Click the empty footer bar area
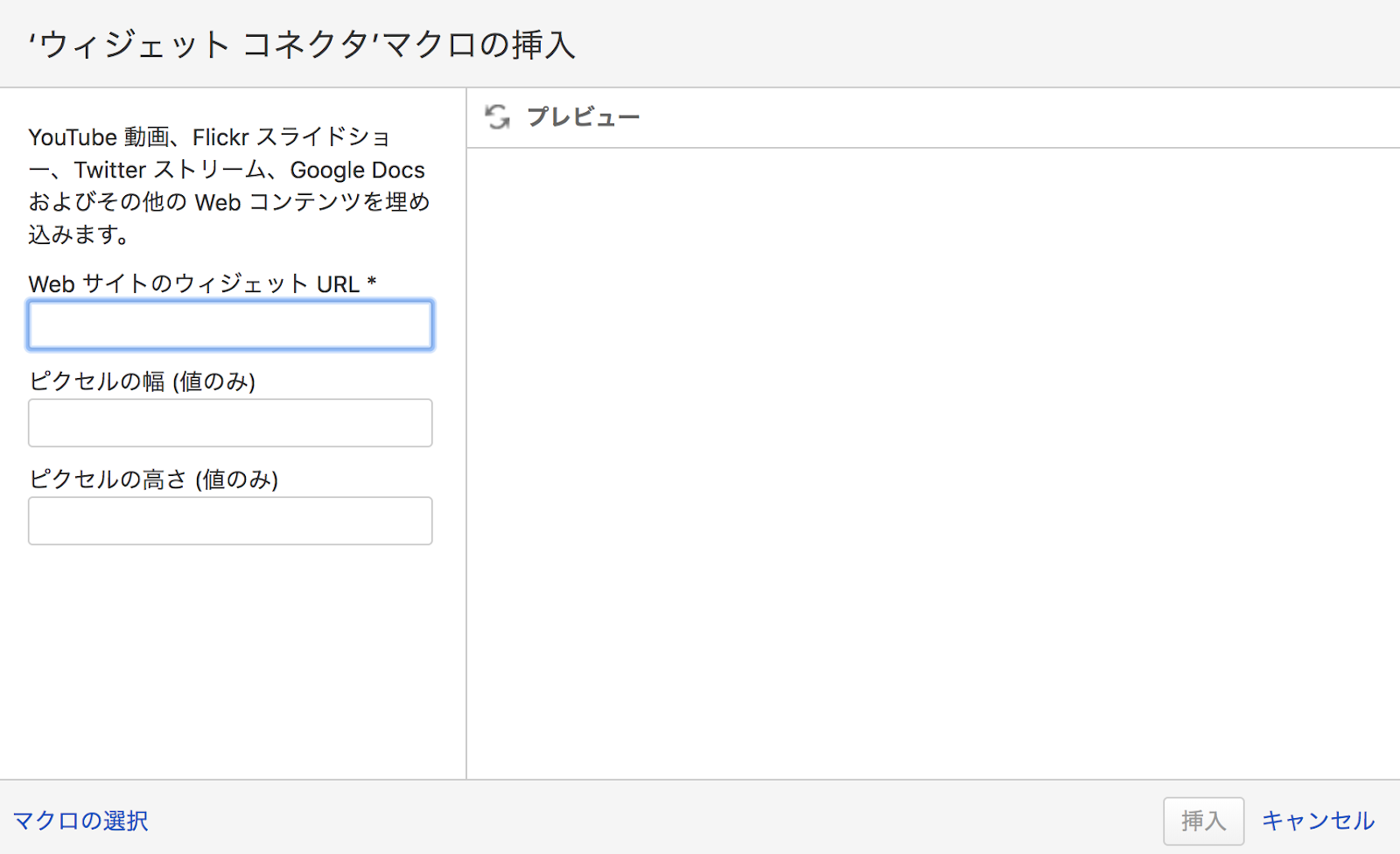The width and height of the screenshot is (1400, 854). (656, 819)
